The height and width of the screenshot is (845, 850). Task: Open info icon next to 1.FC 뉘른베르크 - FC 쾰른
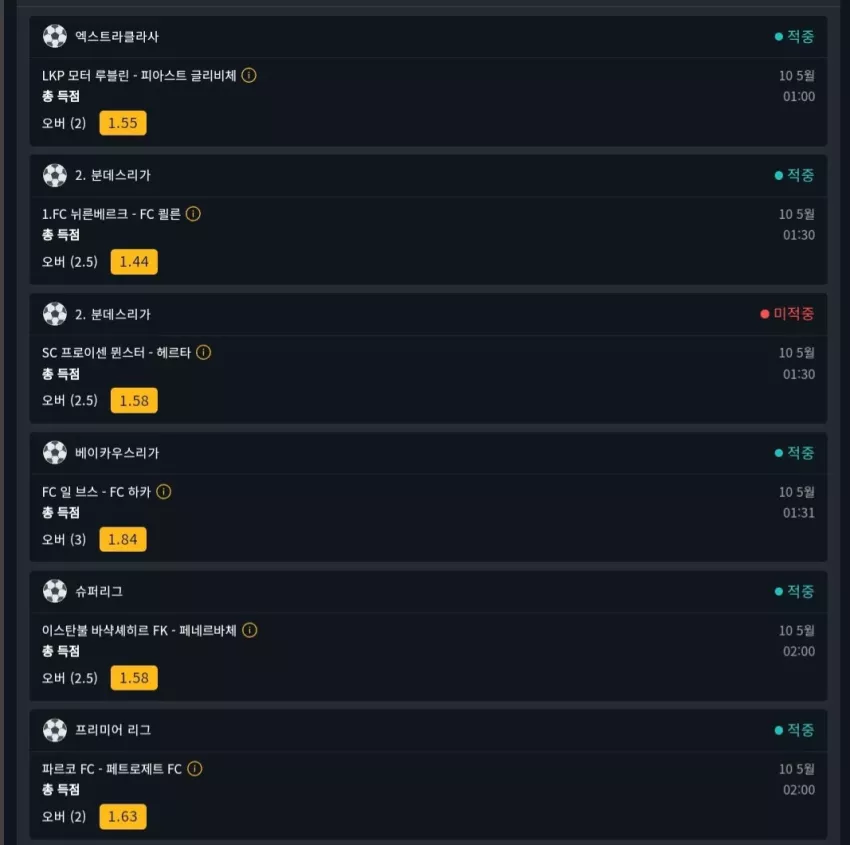(193, 214)
